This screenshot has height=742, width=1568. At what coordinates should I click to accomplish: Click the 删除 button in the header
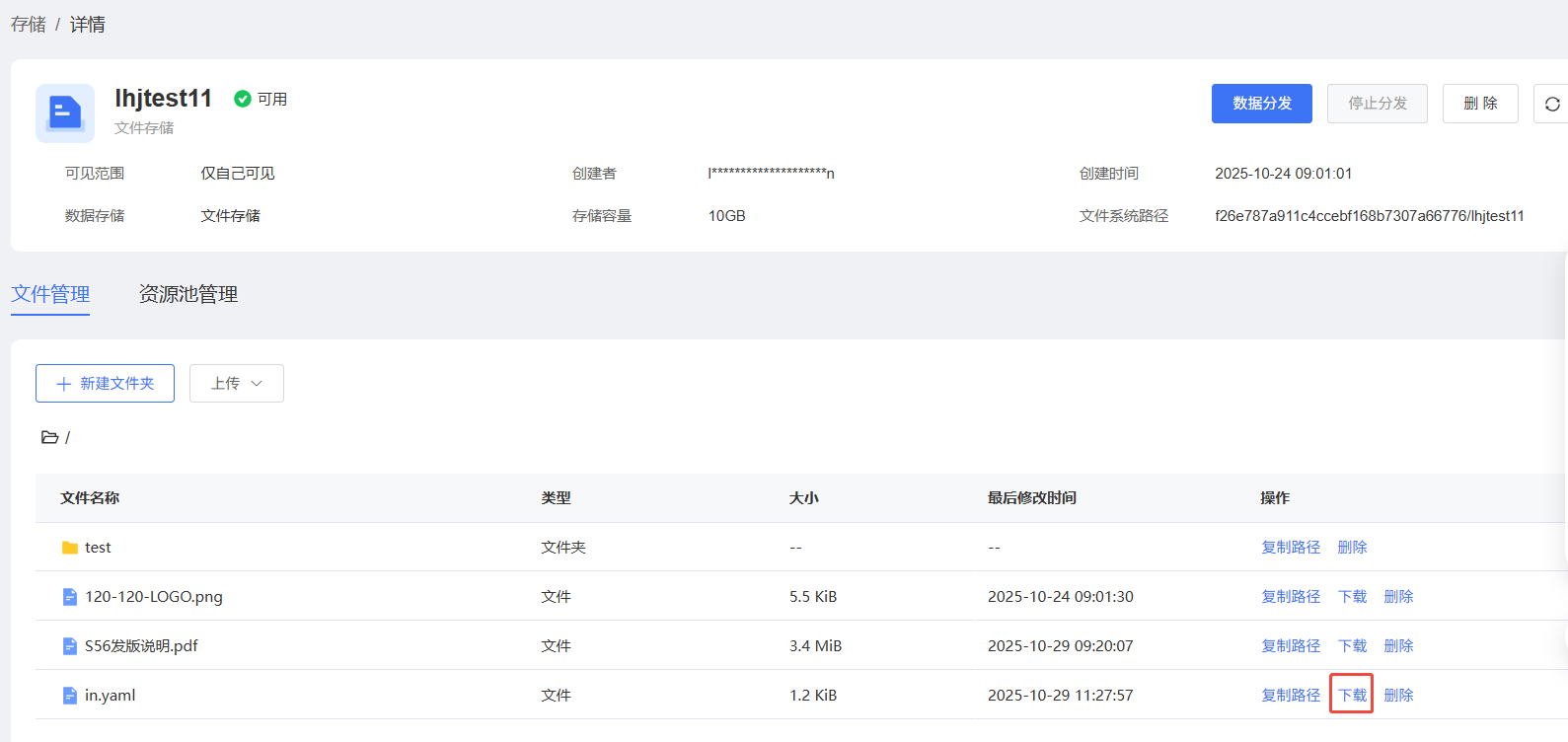click(x=1479, y=104)
